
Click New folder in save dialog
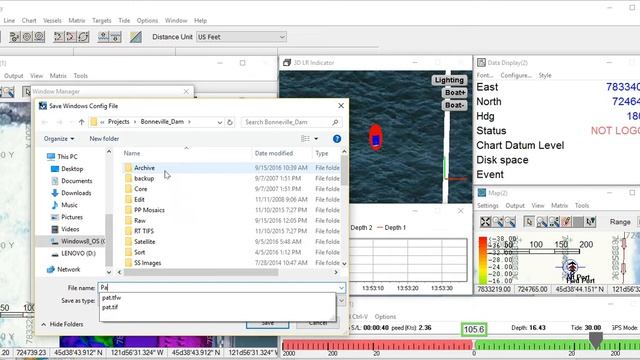(x=104, y=139)
